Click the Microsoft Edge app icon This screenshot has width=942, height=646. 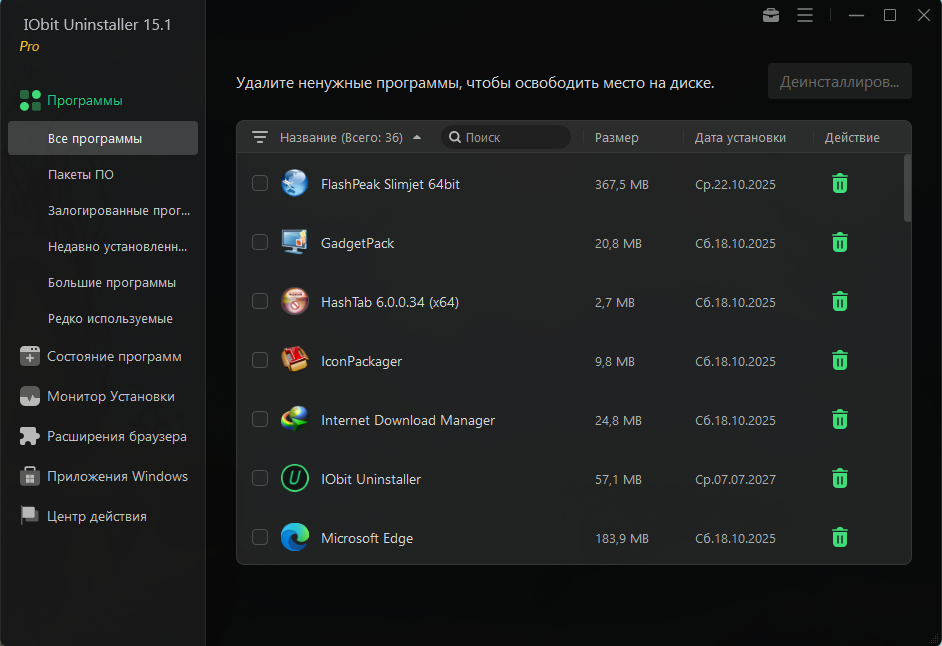pyautogui.click(x=294, y=538)
